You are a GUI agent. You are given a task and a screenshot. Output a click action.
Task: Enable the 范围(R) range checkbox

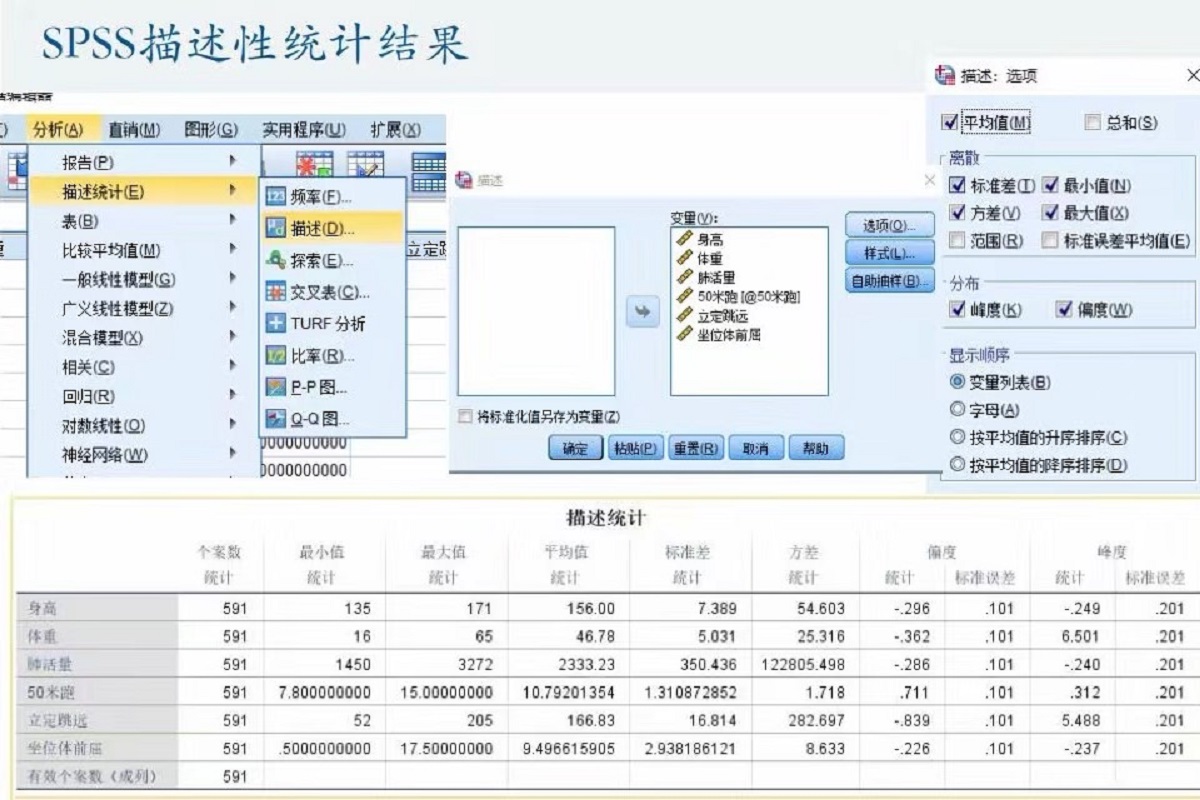(957, 240)
